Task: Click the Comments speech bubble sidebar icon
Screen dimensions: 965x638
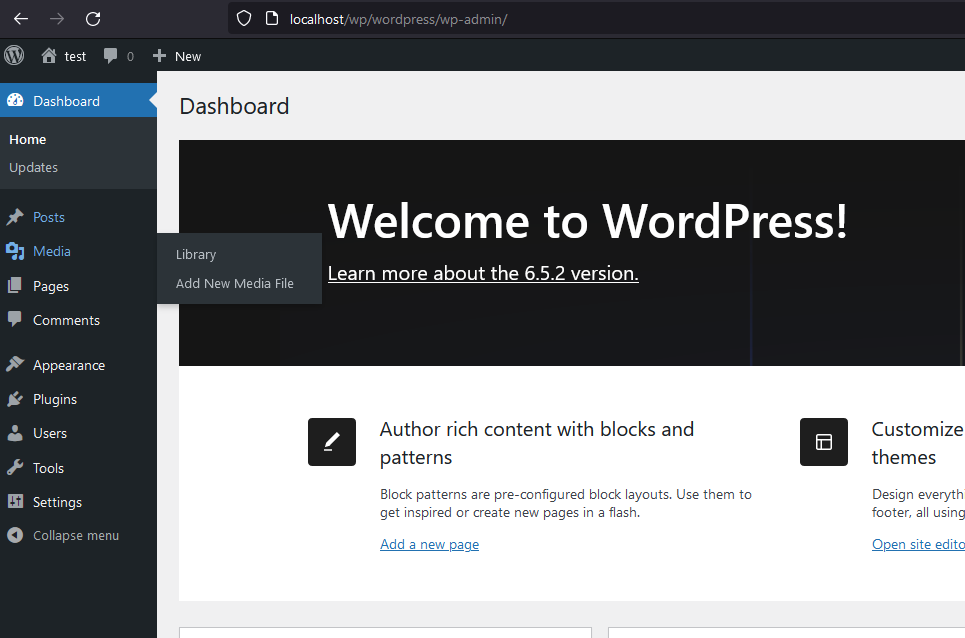Action: point(15,319)
